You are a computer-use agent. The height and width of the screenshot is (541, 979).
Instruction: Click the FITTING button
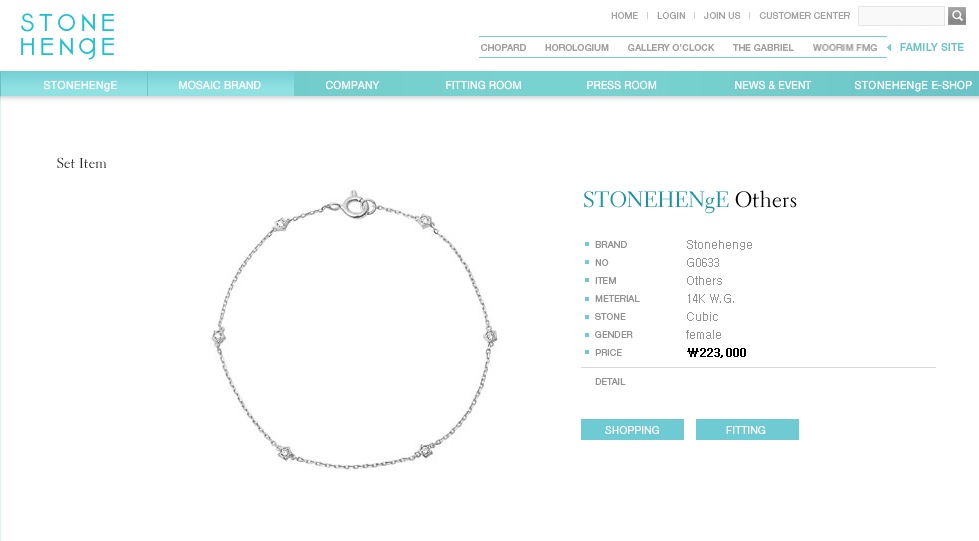click(x=747, y=430)
